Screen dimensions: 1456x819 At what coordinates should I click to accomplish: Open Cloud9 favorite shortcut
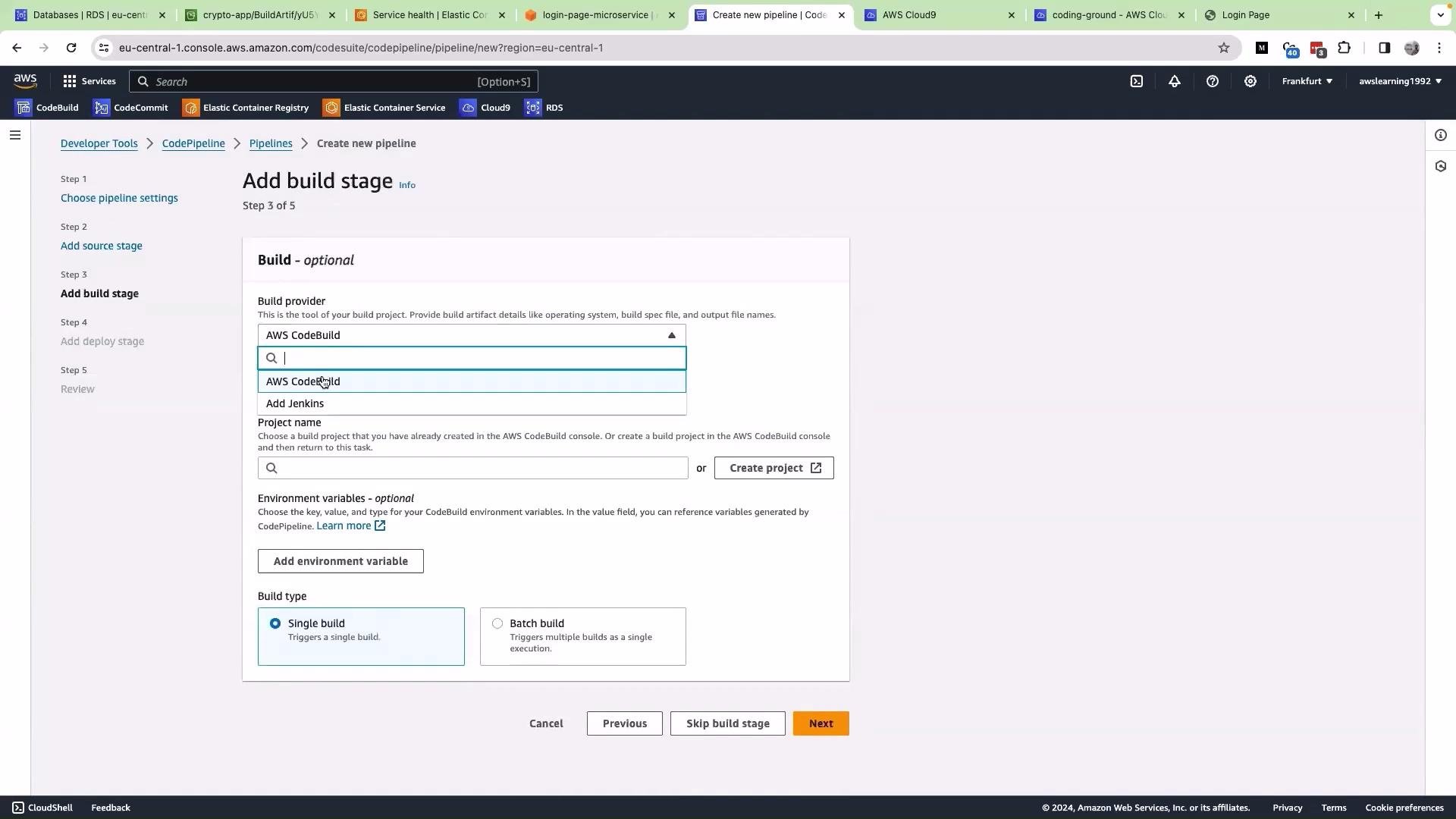[485, 108]
